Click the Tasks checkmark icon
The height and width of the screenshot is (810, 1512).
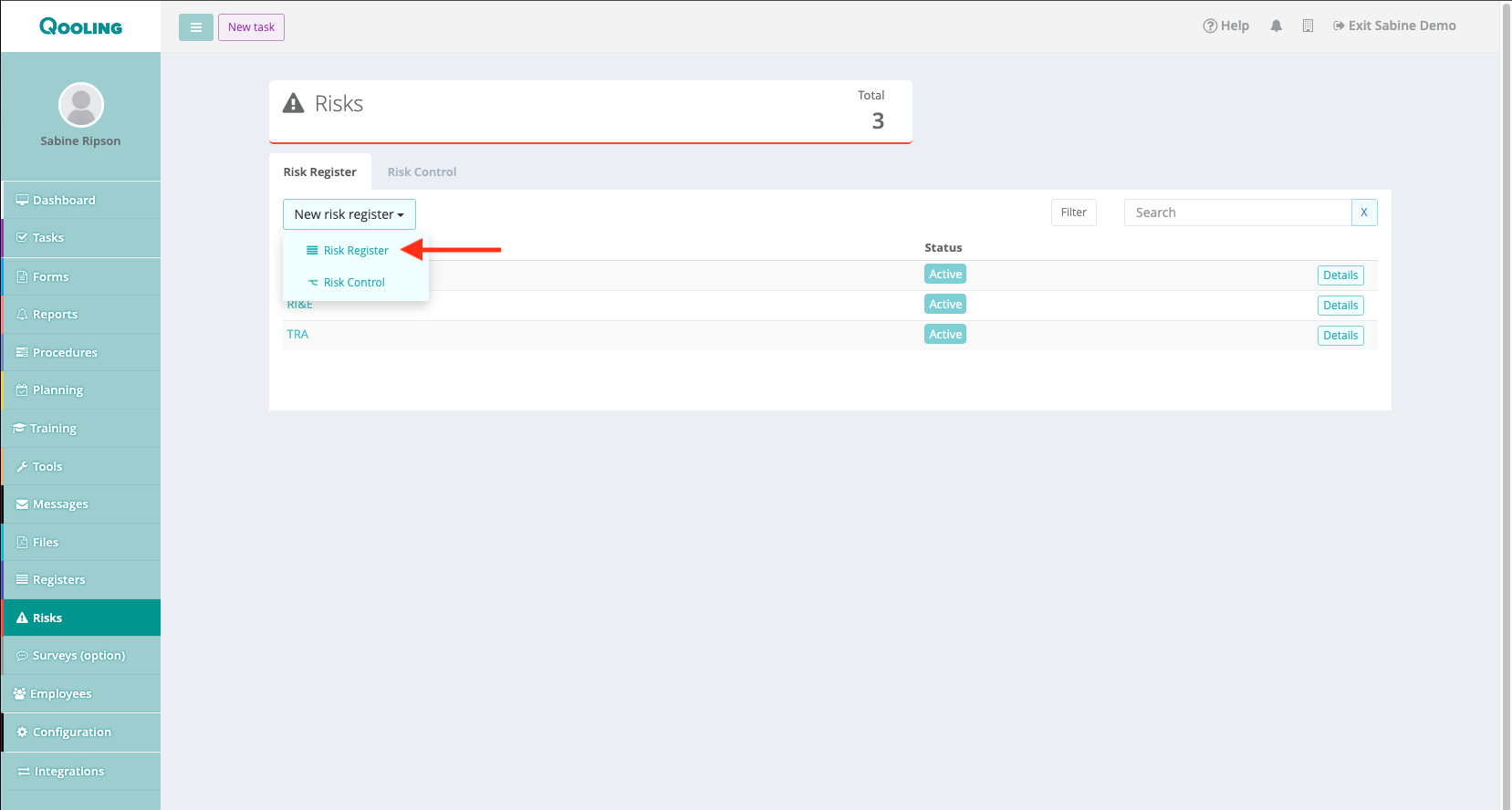click(x=22, y=237)
